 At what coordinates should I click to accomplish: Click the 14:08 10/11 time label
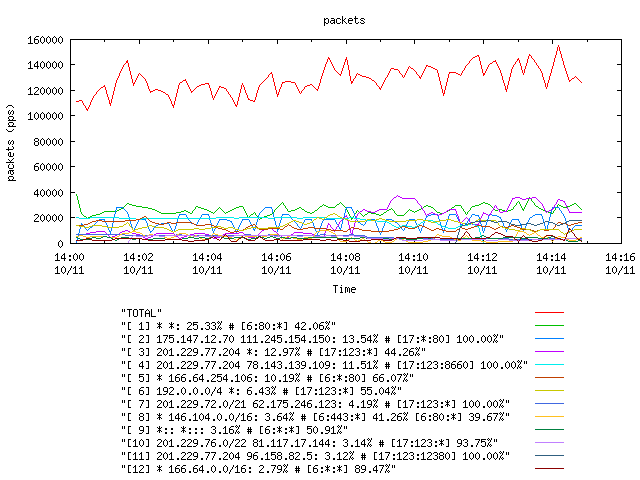[345, 264]
